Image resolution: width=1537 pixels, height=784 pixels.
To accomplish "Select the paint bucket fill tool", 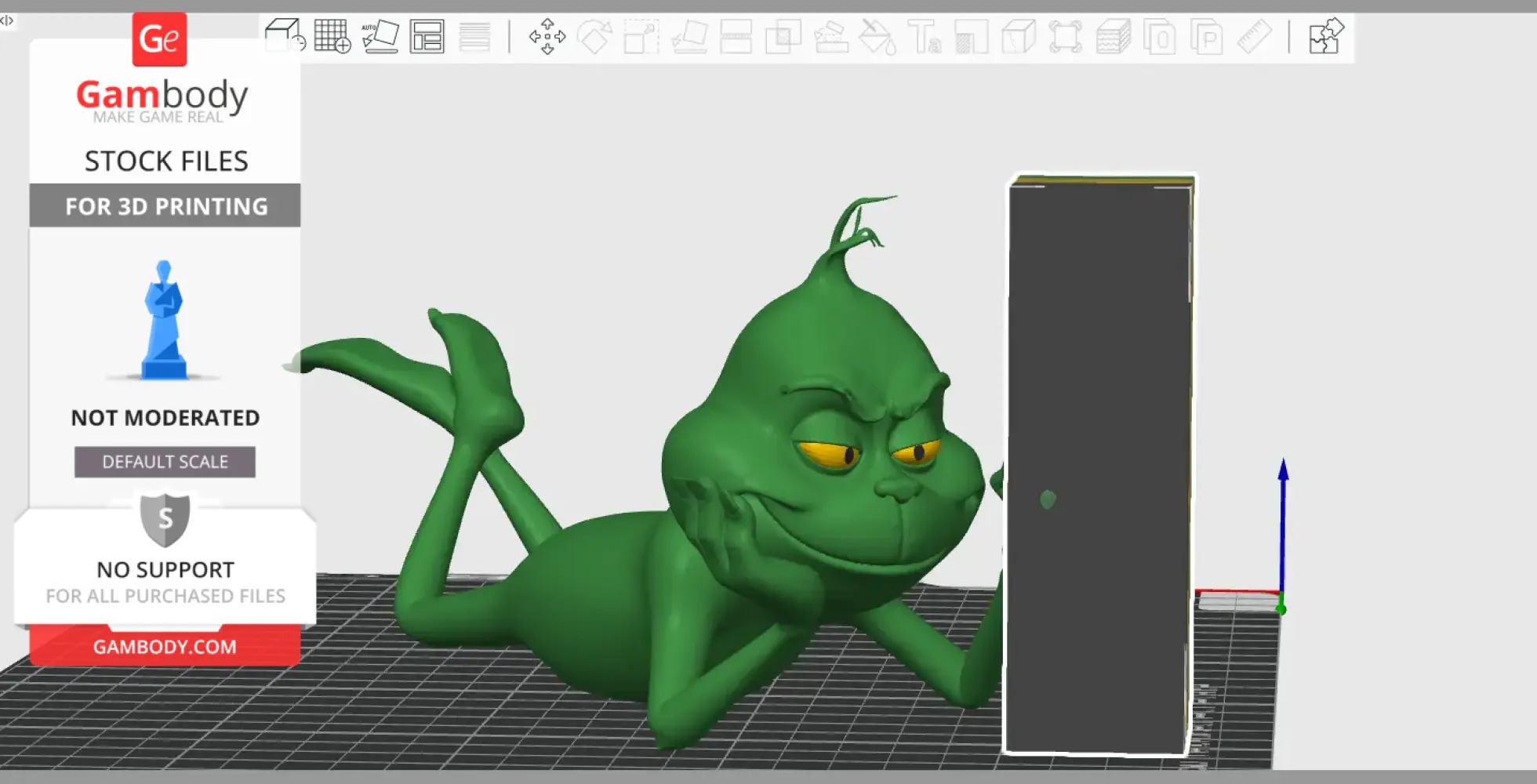I will tap(874, 36).
